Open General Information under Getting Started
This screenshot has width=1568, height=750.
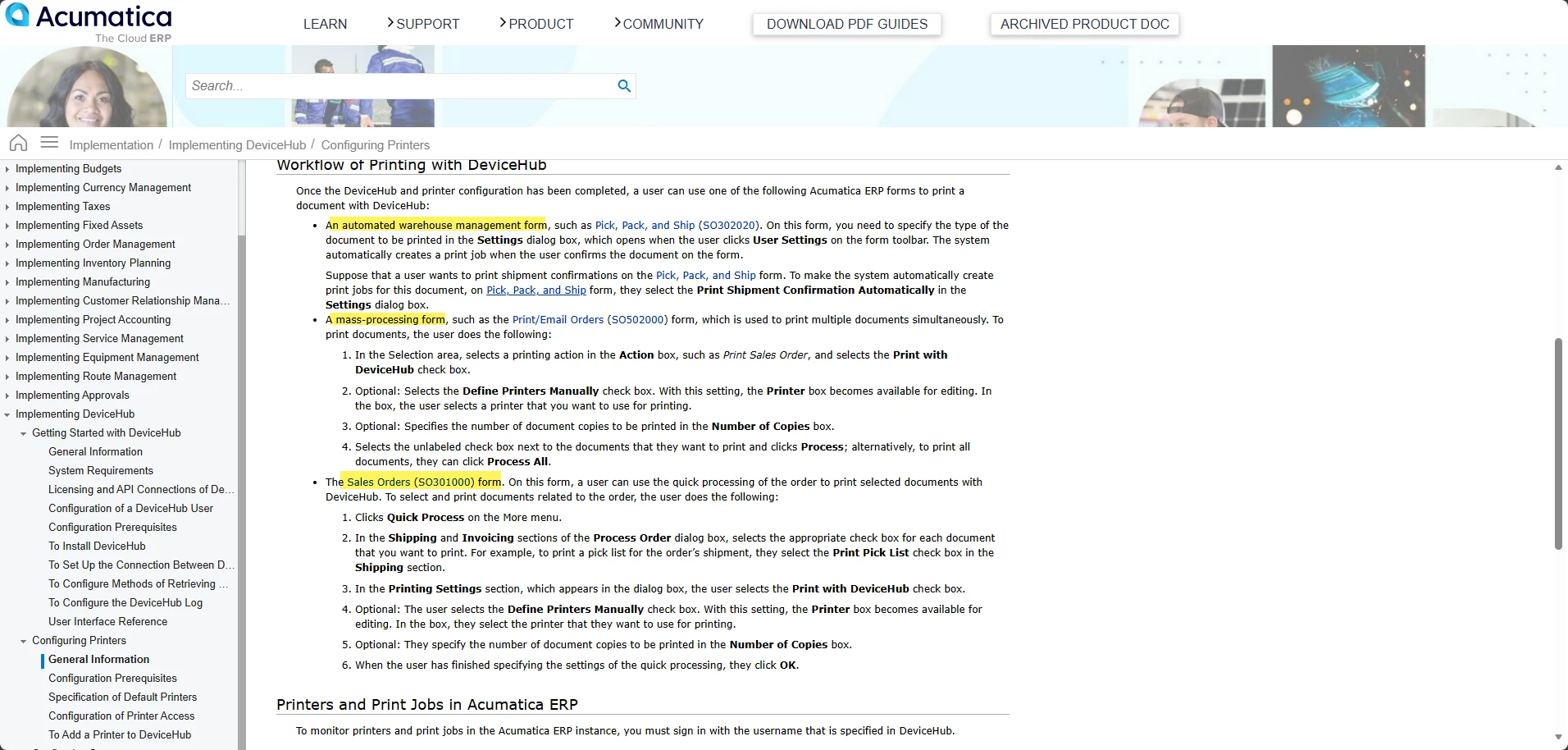(x=95, y=452)
